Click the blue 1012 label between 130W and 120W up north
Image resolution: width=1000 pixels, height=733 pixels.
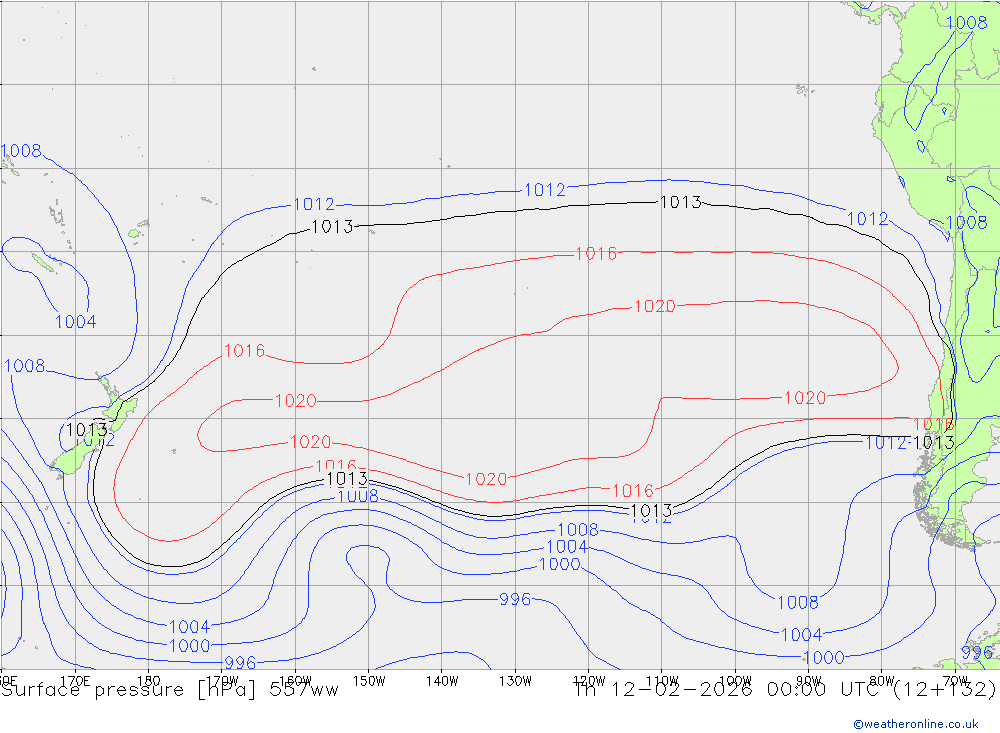[544, 189]
